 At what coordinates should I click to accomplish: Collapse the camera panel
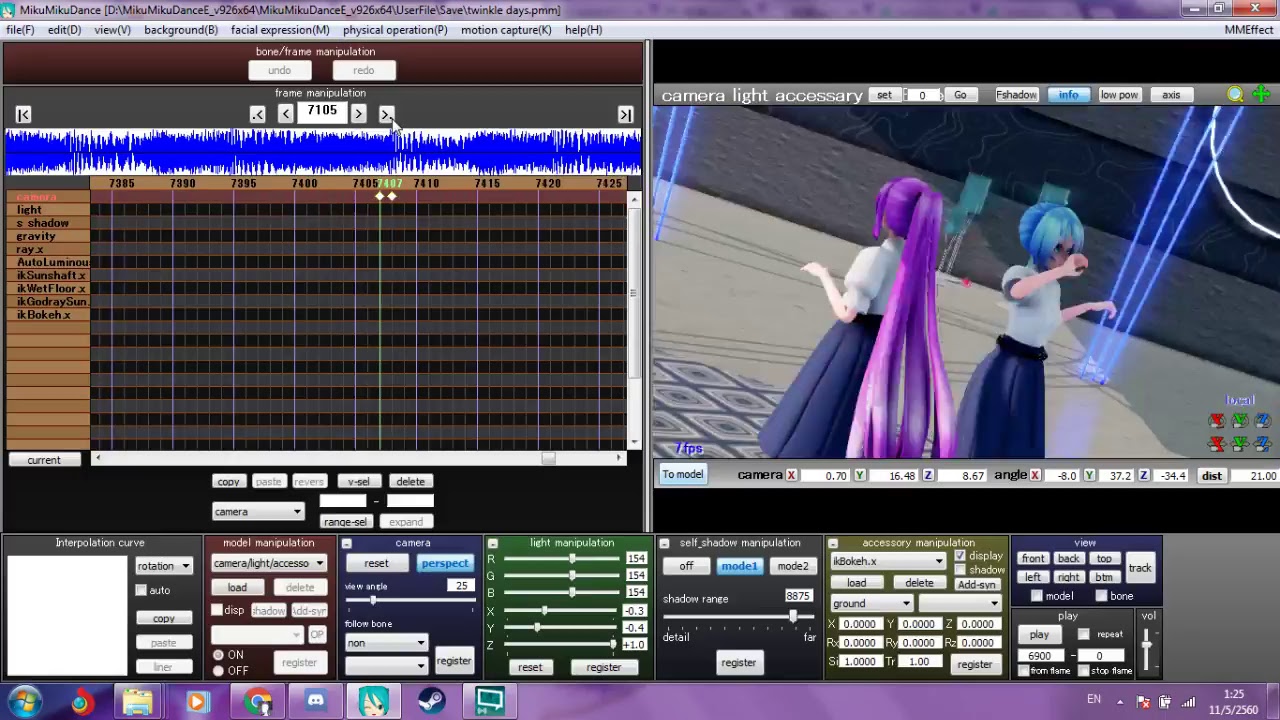[x=347, y=544]
